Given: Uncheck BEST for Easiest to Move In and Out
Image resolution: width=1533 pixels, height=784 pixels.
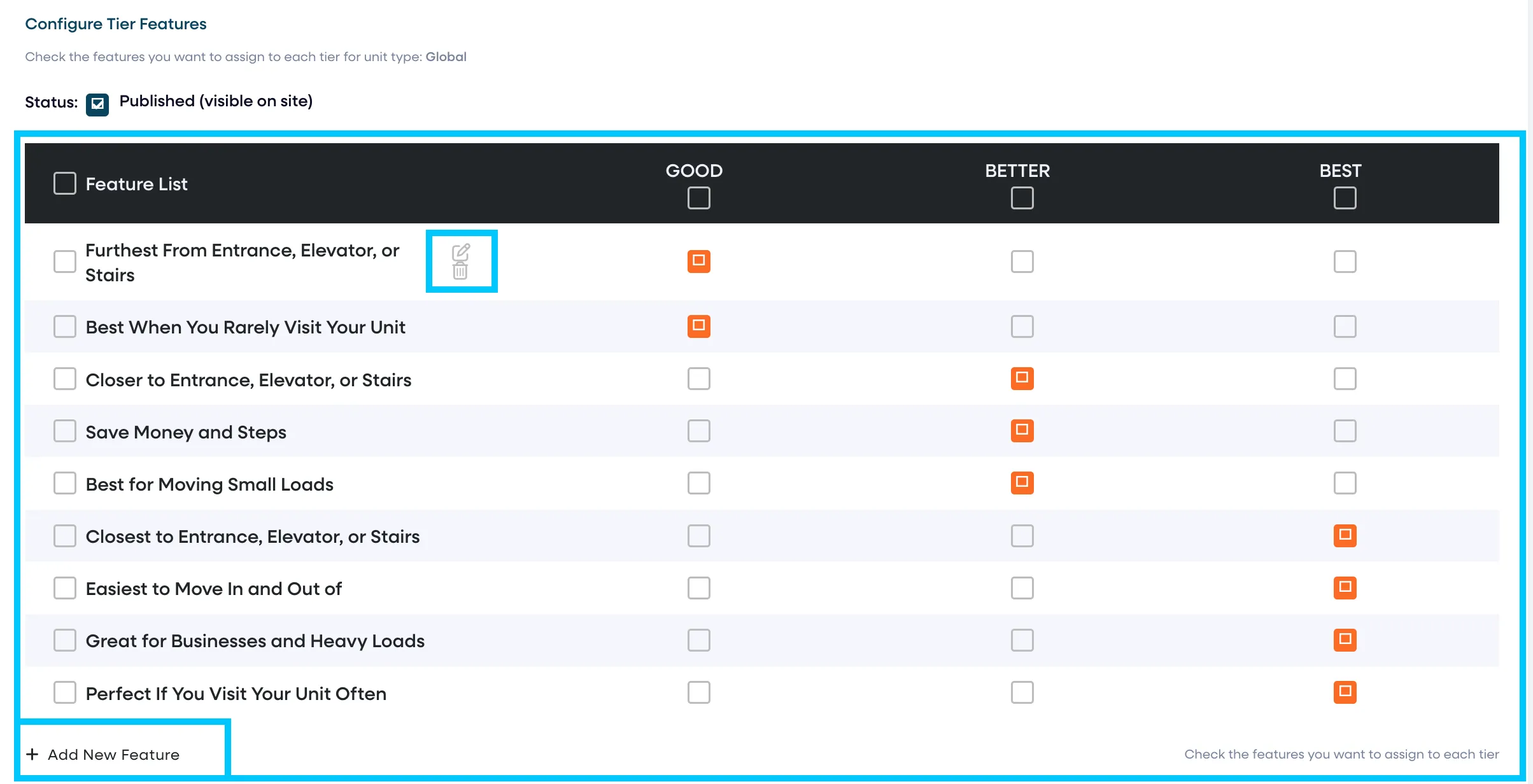Looking at the screenshot, I should click(x=1345, y=588).
